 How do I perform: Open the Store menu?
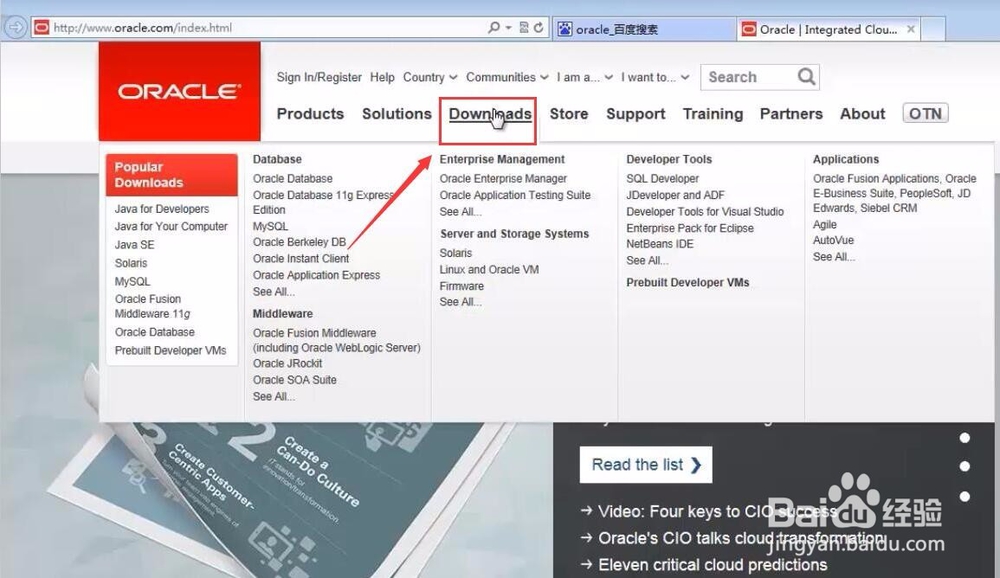(x=569, y=114)
